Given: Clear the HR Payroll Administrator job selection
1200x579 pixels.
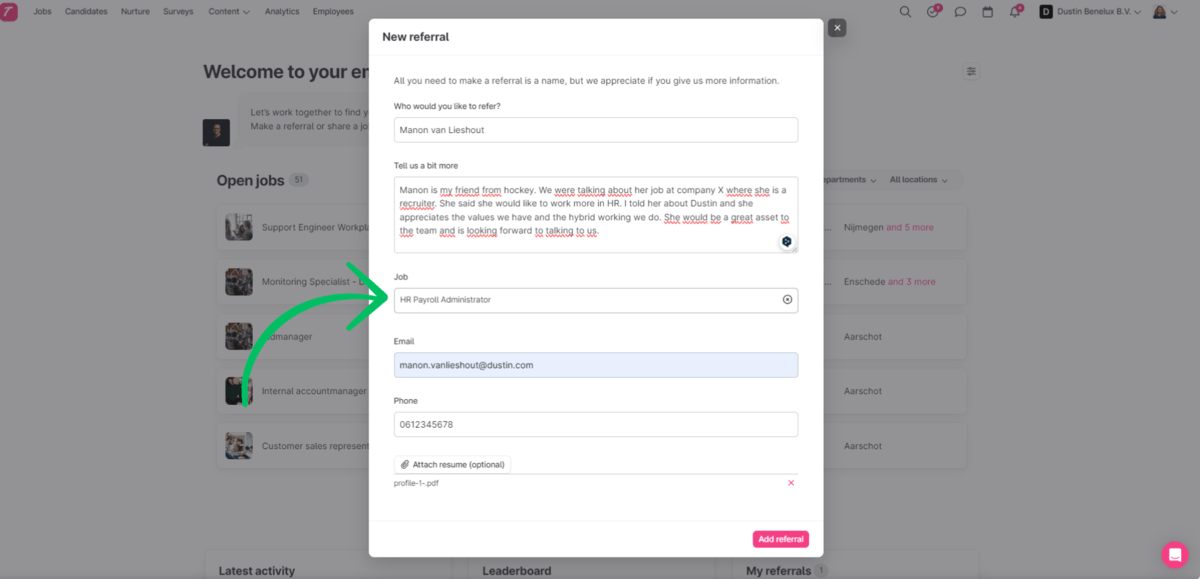Looking at the screenshot, I should (787, 300).
